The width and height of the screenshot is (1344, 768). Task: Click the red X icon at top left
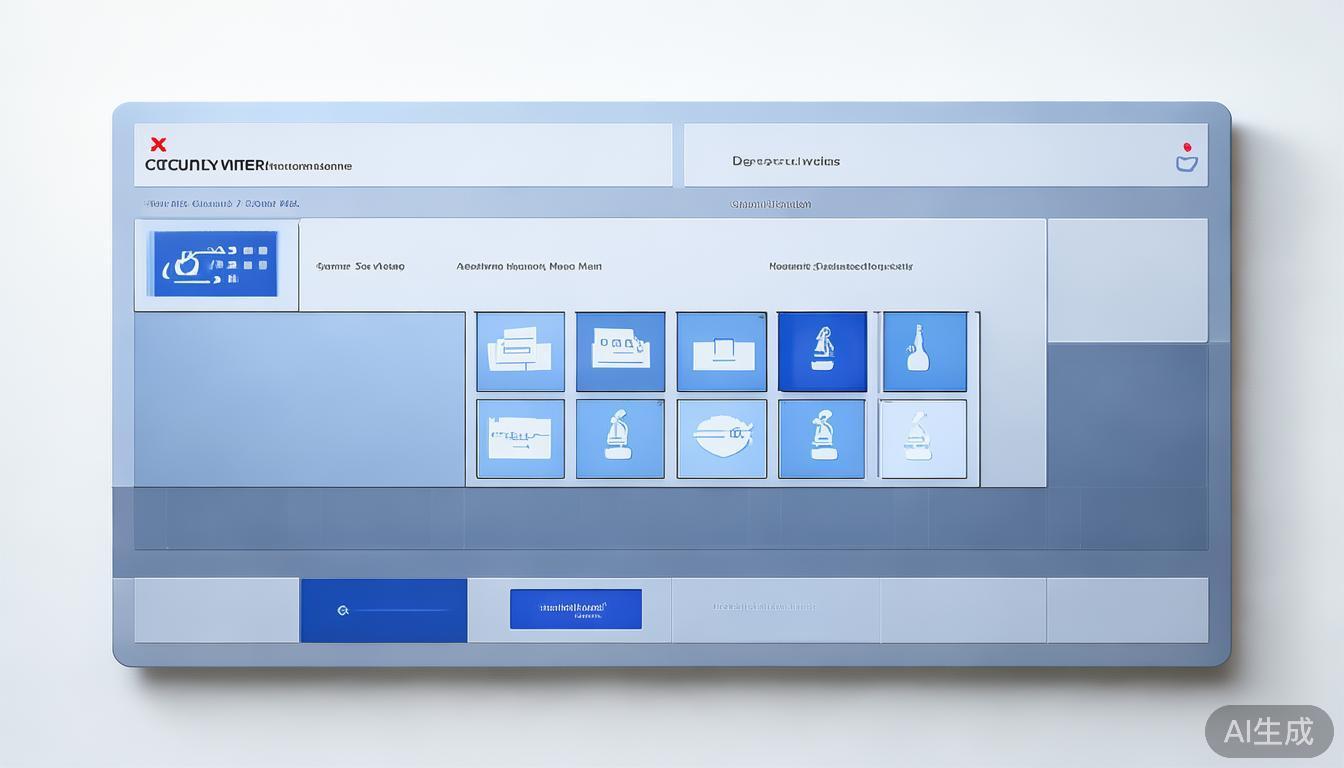pos(158,145)
